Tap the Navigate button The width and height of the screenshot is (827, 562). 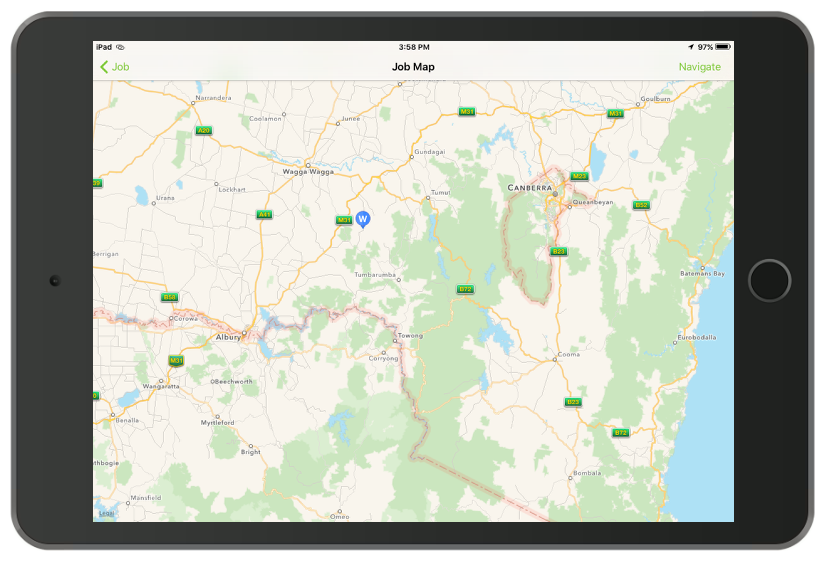pos(699,67)
